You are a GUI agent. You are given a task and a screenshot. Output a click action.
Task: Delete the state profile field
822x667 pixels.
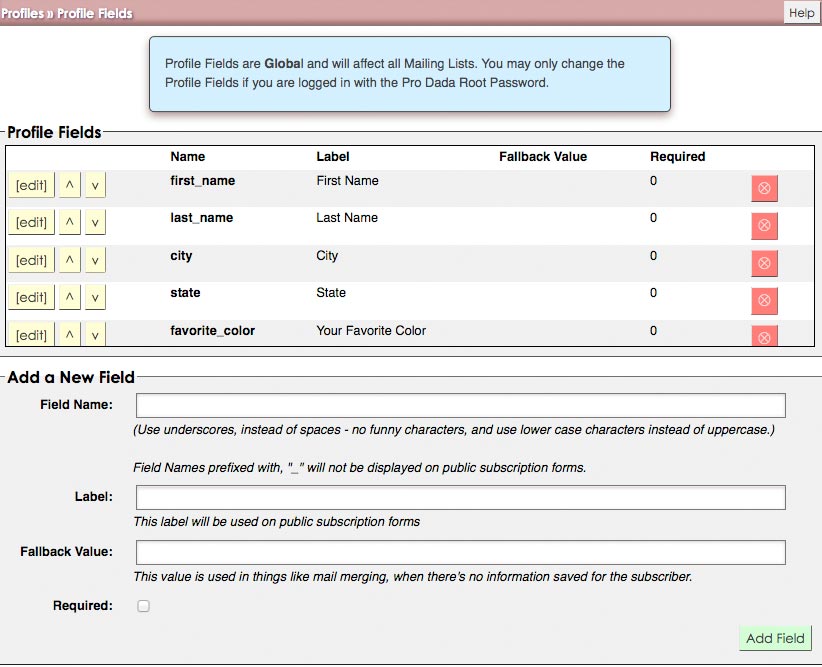coord(764,301)
